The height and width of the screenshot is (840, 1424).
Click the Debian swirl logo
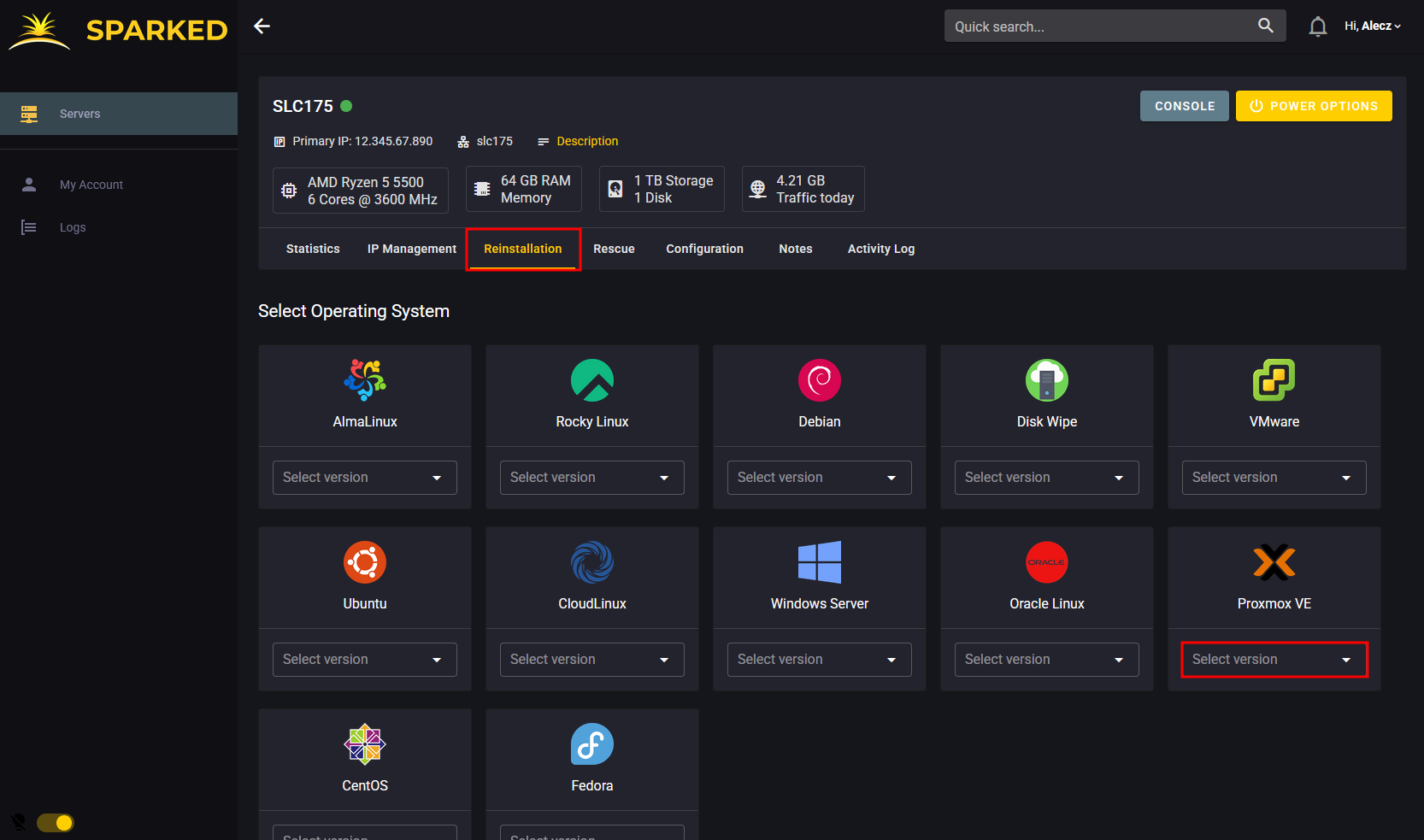(x=820, y=380)
